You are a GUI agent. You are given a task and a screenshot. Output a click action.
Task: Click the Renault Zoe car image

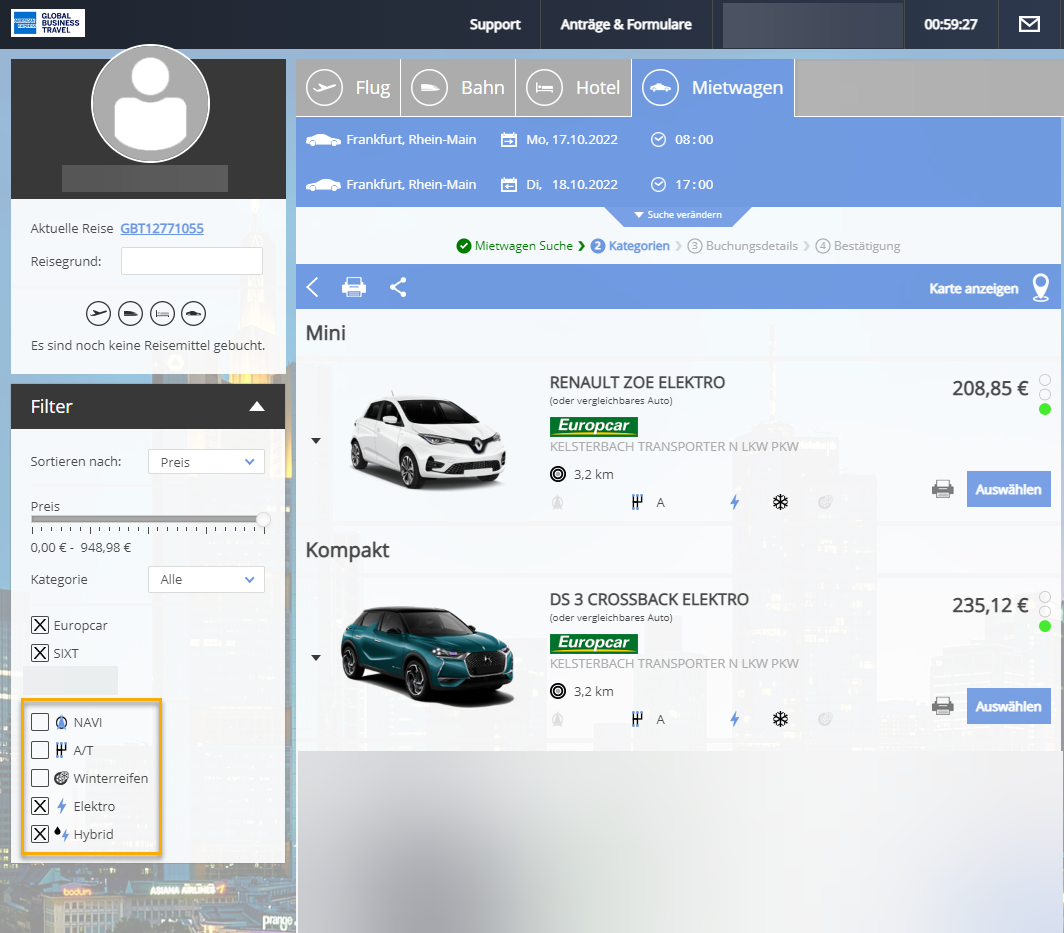(x=428, y=440)
